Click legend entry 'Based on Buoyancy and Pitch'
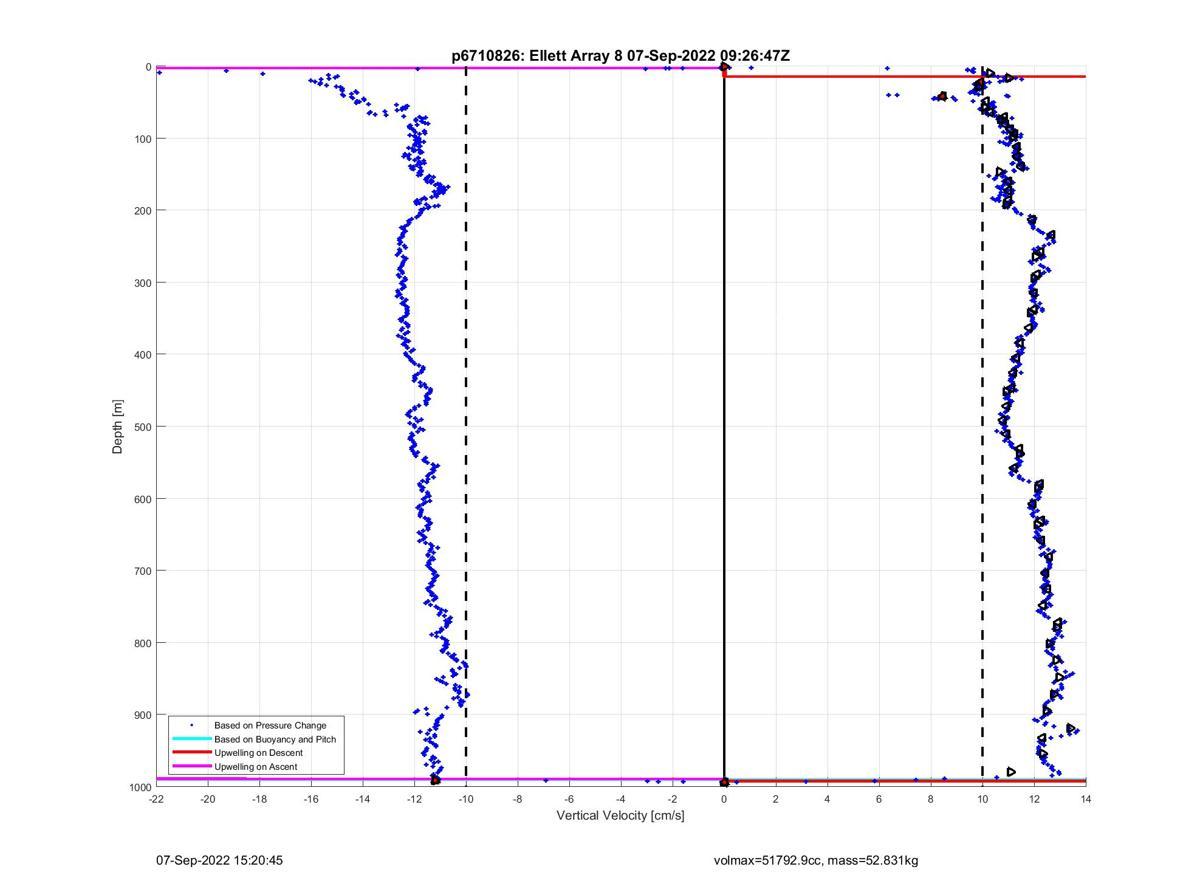The image size is (1200, 885). (275, 739)
